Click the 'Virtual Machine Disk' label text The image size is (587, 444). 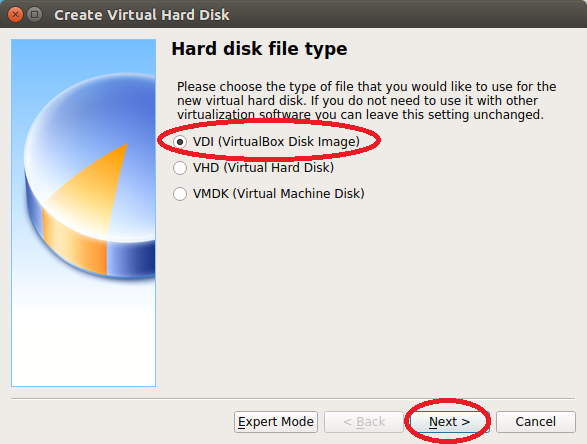(299, 194)
